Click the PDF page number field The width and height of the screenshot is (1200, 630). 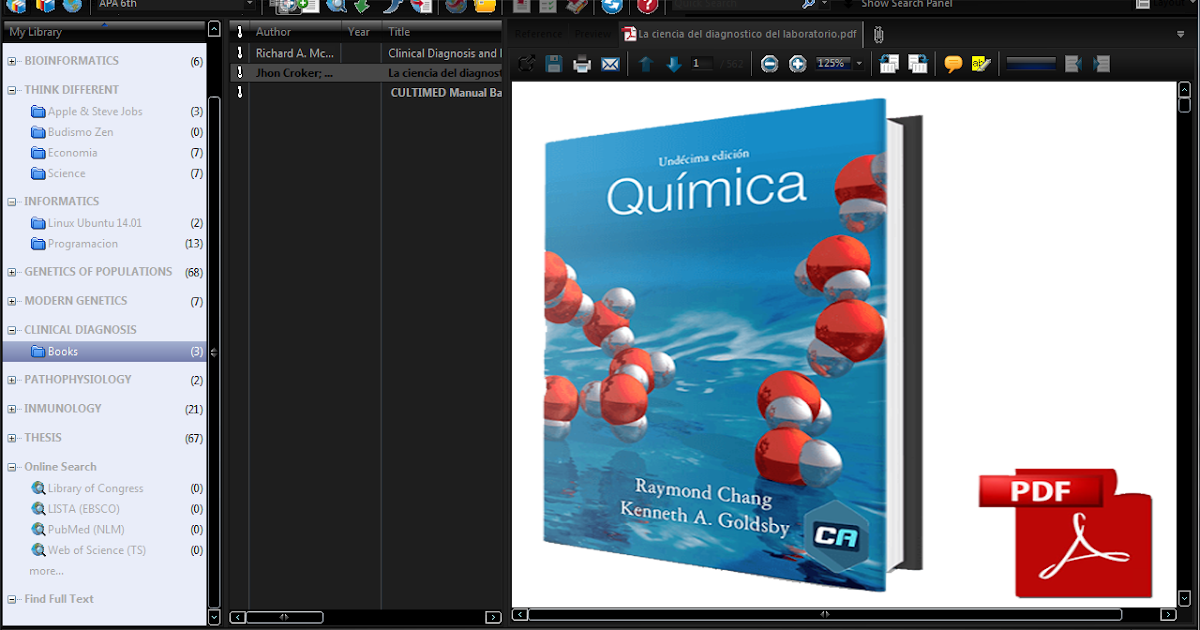tap(702, 64)
